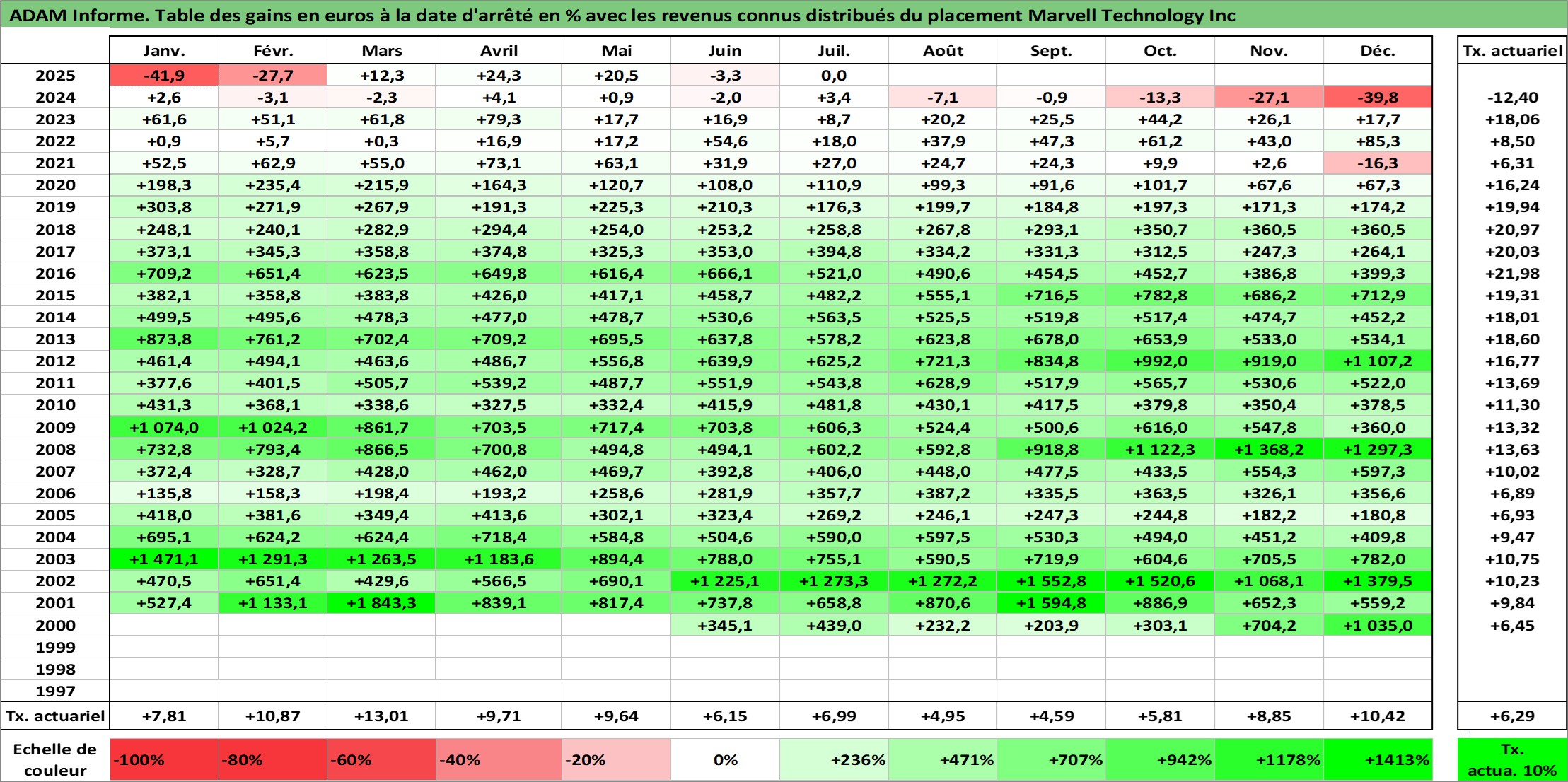
Task: Select the -27,1 cell for November 2024
Action: (1269, 98)
